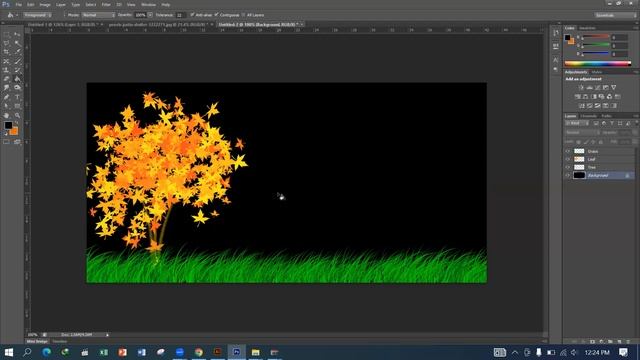
Task: Add a Brightness/Contrast adjustment
Action: pos(581,87)
